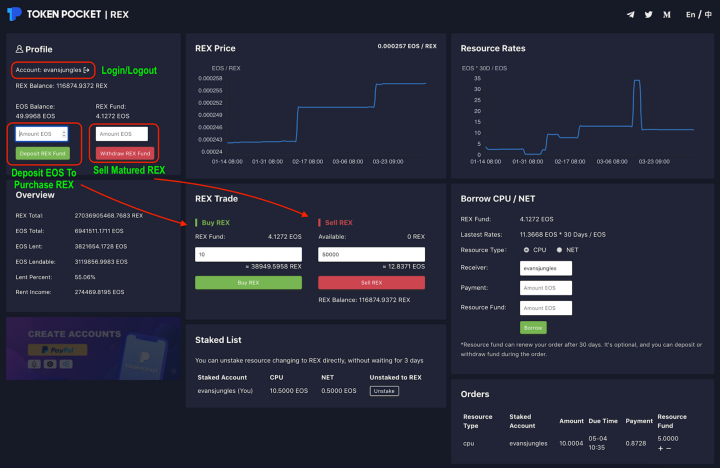
Task: Click the PayPal button in the Create Accounts banner
Action: pos(57,350)
